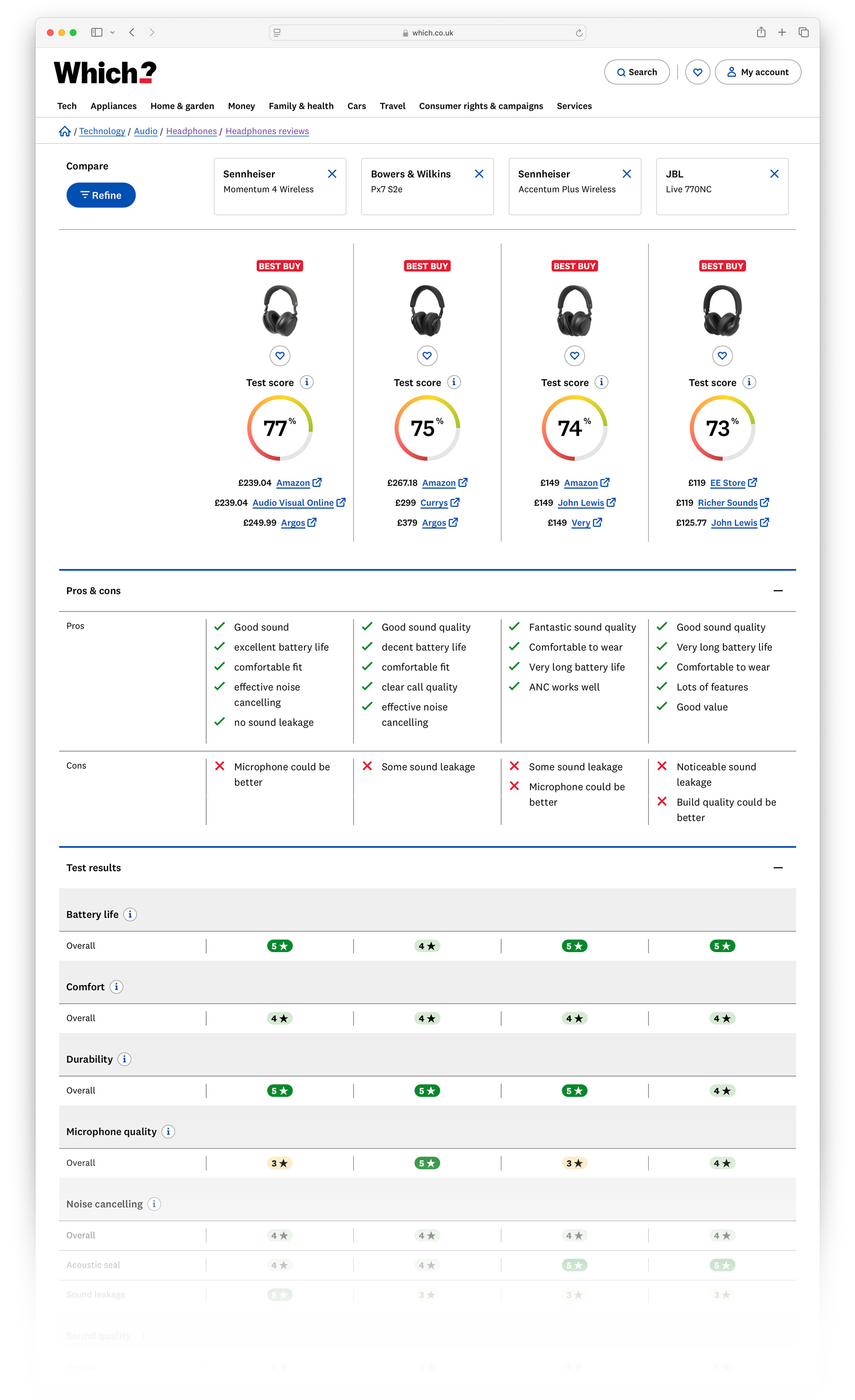Click the 73% test score gauge

pos(722,429)
